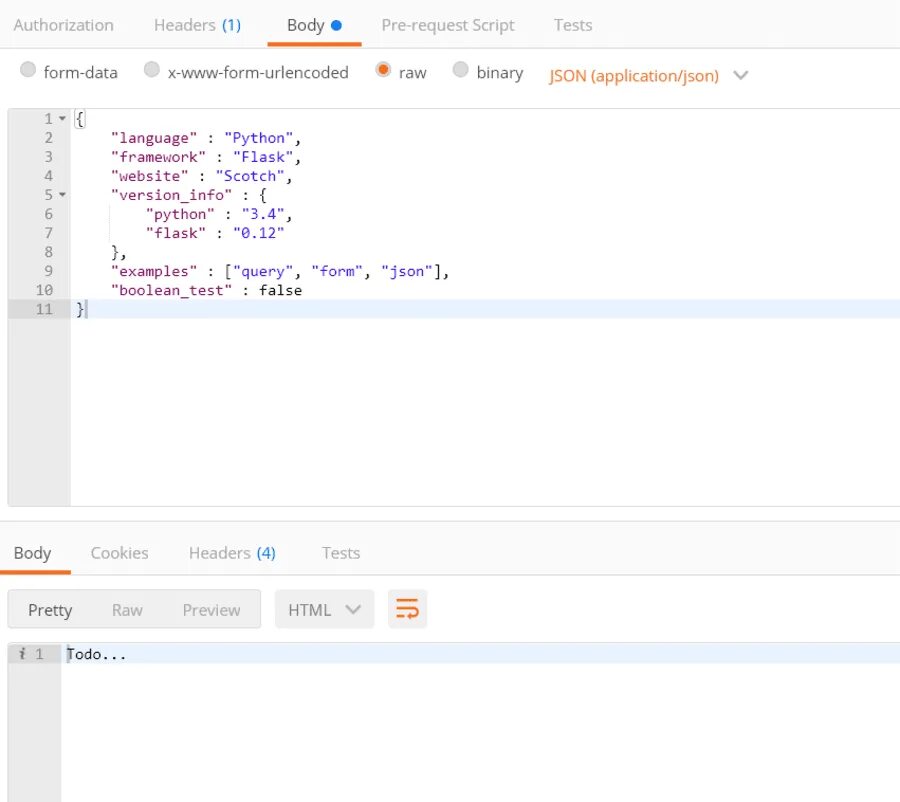Open the response Body tab
Screen dimensions: 900x802
(33, 553)
